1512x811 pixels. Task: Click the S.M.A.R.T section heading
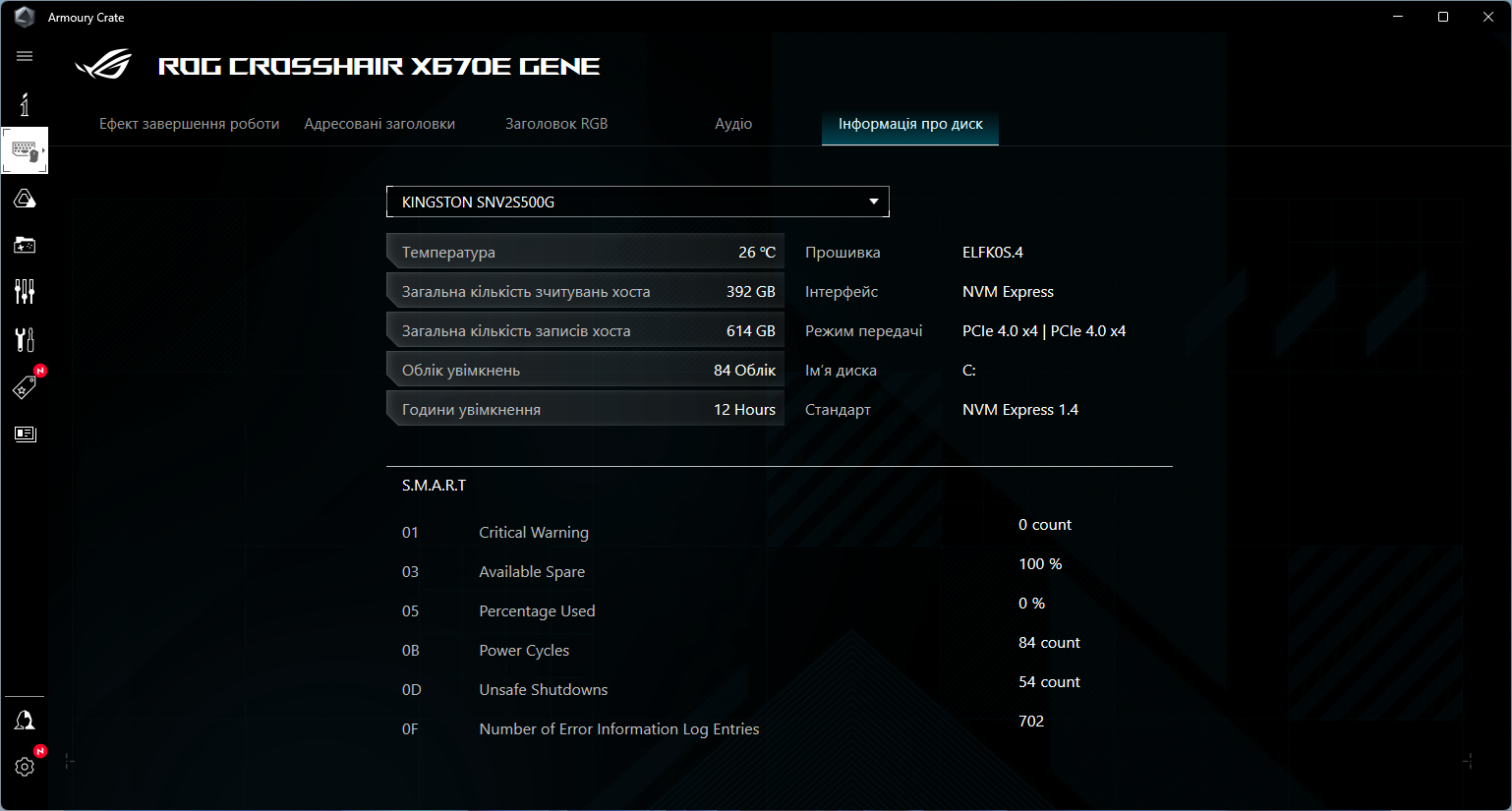(434, 486)
